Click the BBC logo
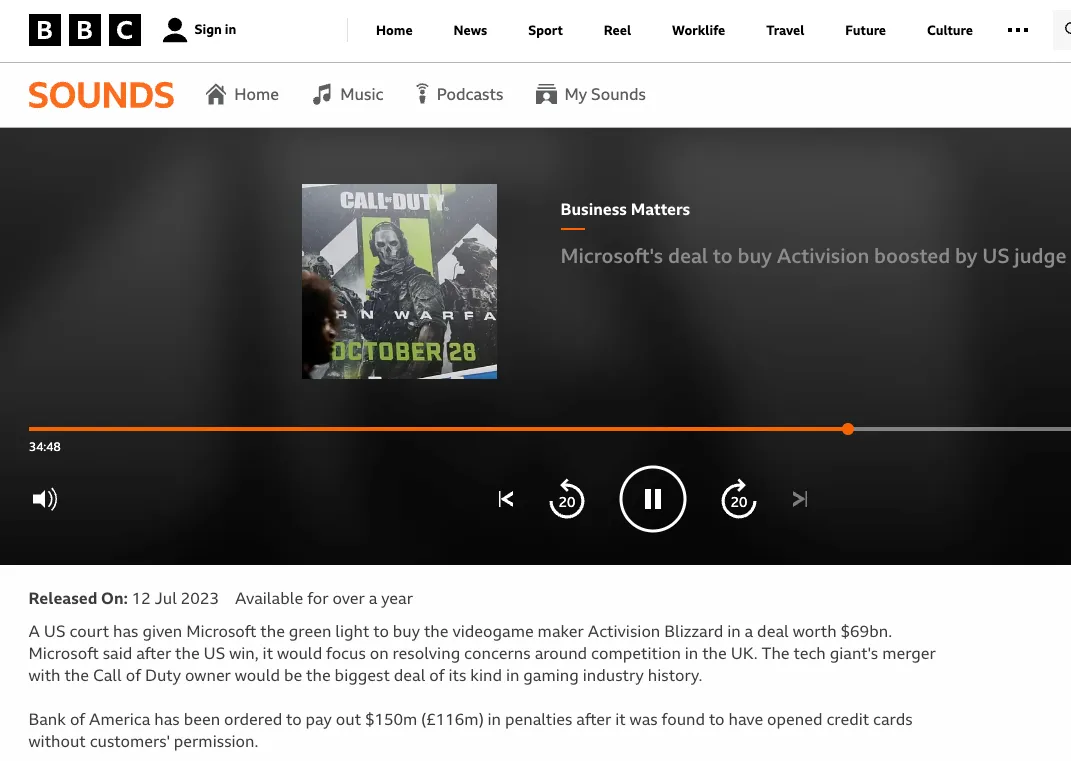This screenshot has height=761, width=1071. point(85,30)
